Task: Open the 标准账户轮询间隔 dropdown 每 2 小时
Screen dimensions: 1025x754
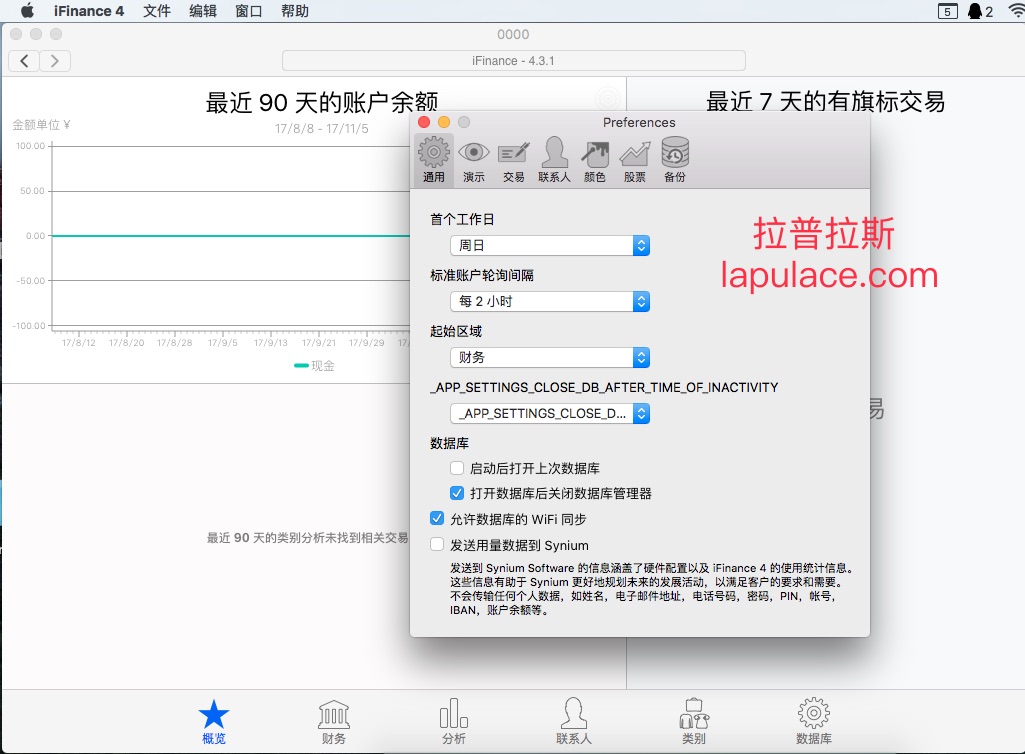Action: point(550,301)
